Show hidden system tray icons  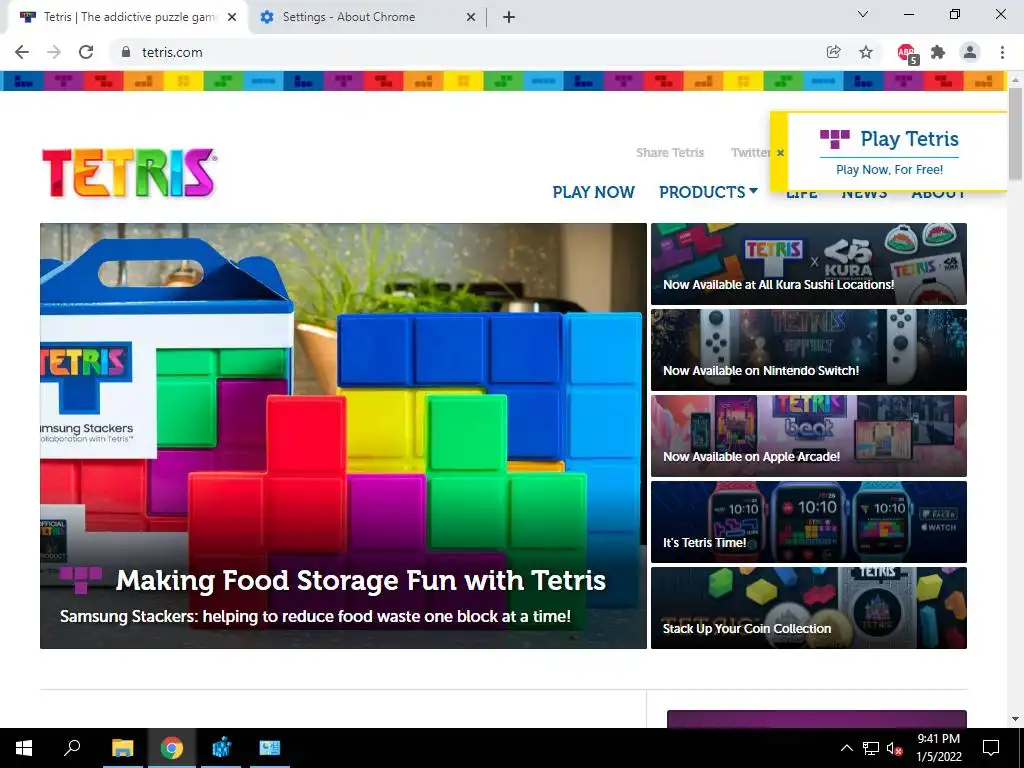(846, 748)
